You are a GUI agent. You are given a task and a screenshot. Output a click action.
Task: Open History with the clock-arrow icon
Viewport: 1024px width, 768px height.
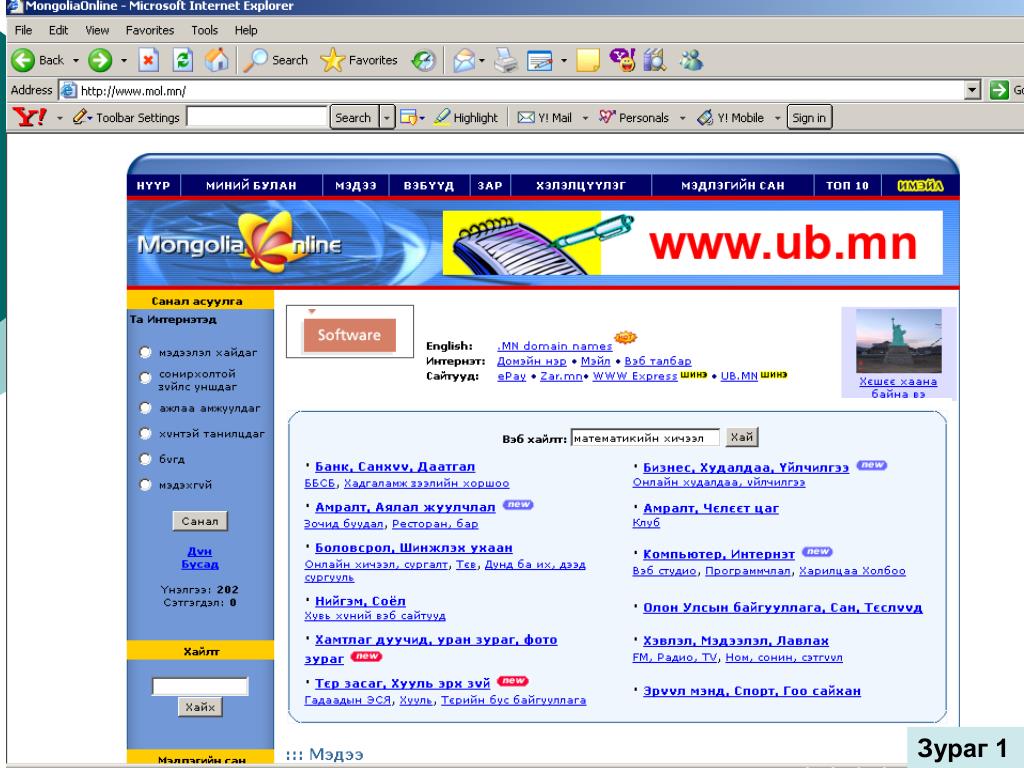point(424,61)
